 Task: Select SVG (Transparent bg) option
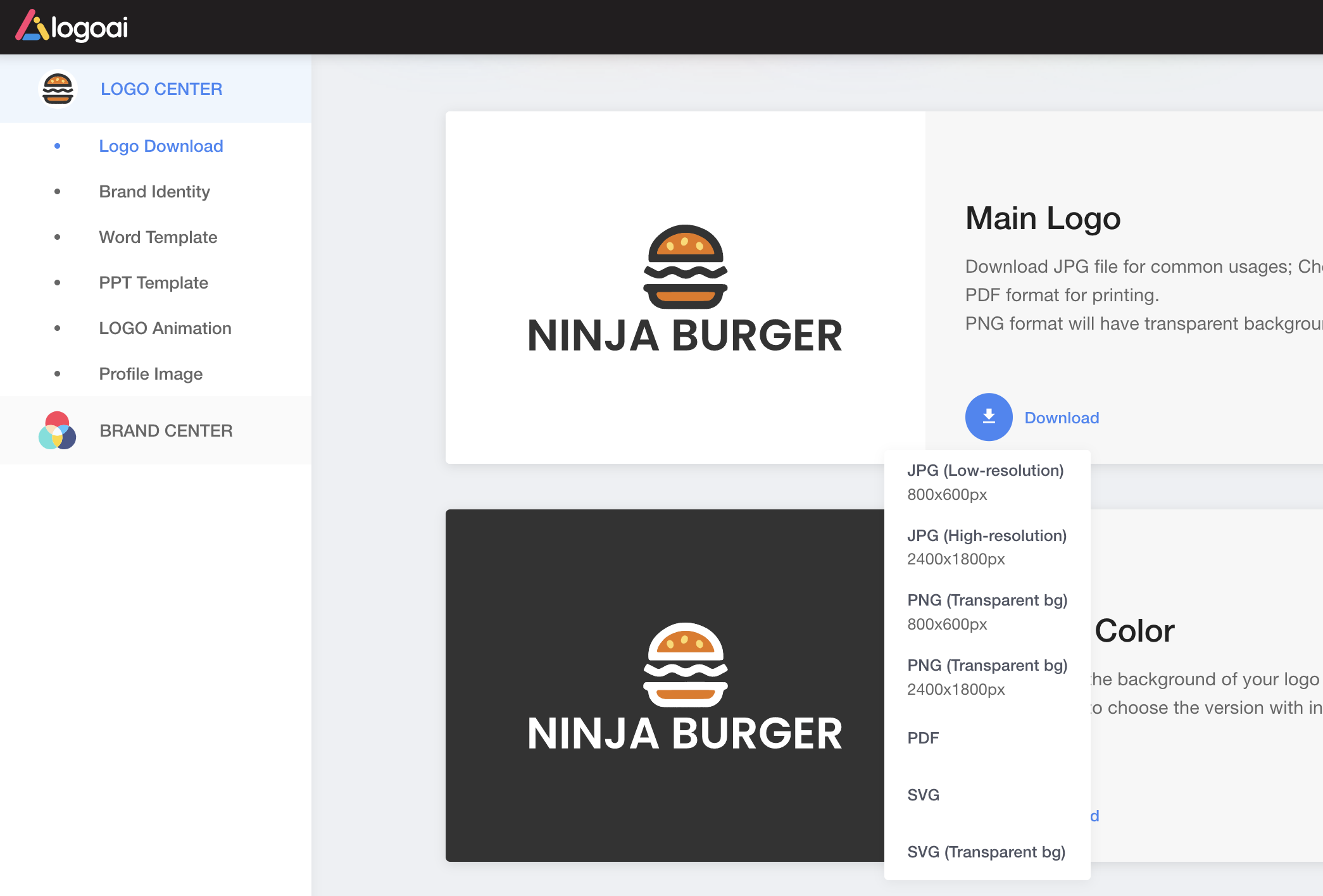pyautogui.click(x=986, y=852)
